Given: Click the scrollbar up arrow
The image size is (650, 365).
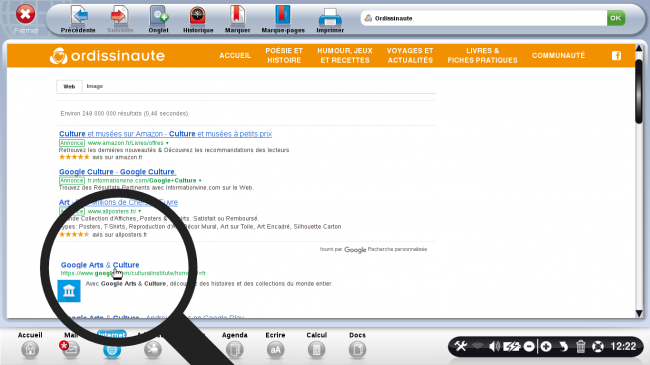Looking at the screenshot, I should (x=639, y=49).
